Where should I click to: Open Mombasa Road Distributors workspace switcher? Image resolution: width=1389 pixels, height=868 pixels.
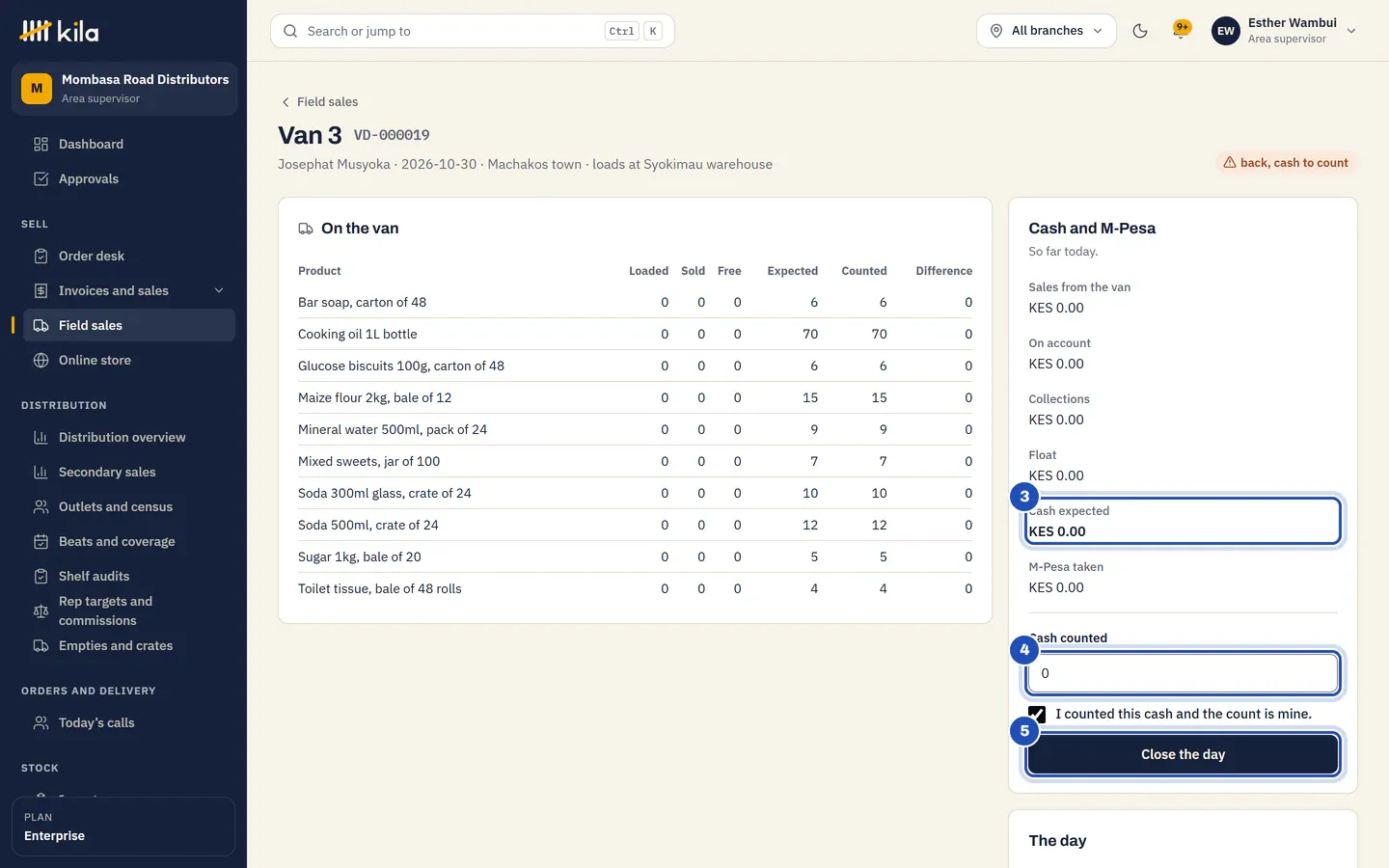pyautogui.click(x=124, y=89)
